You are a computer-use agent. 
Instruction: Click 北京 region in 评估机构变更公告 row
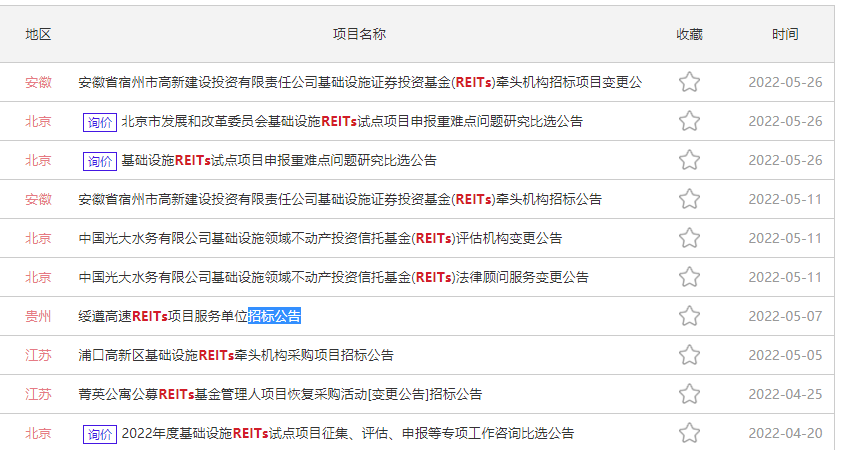click(x=38, y=238)
